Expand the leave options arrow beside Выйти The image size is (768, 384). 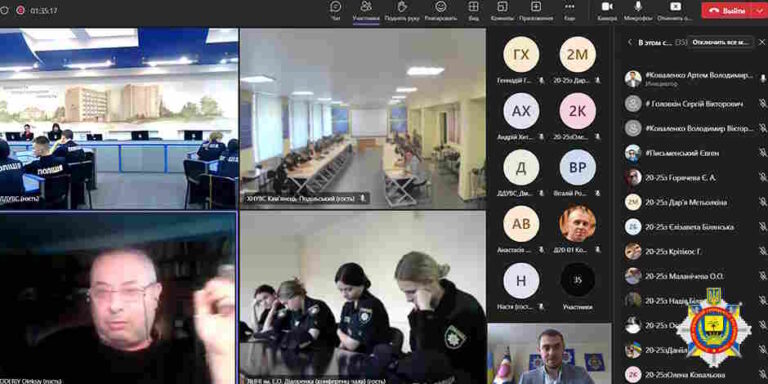point(760,10)
